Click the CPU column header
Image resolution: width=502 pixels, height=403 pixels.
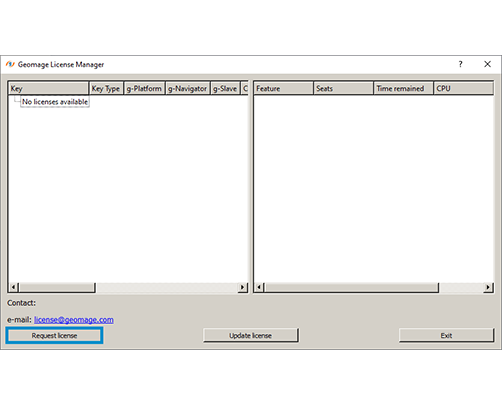[463, 88]
